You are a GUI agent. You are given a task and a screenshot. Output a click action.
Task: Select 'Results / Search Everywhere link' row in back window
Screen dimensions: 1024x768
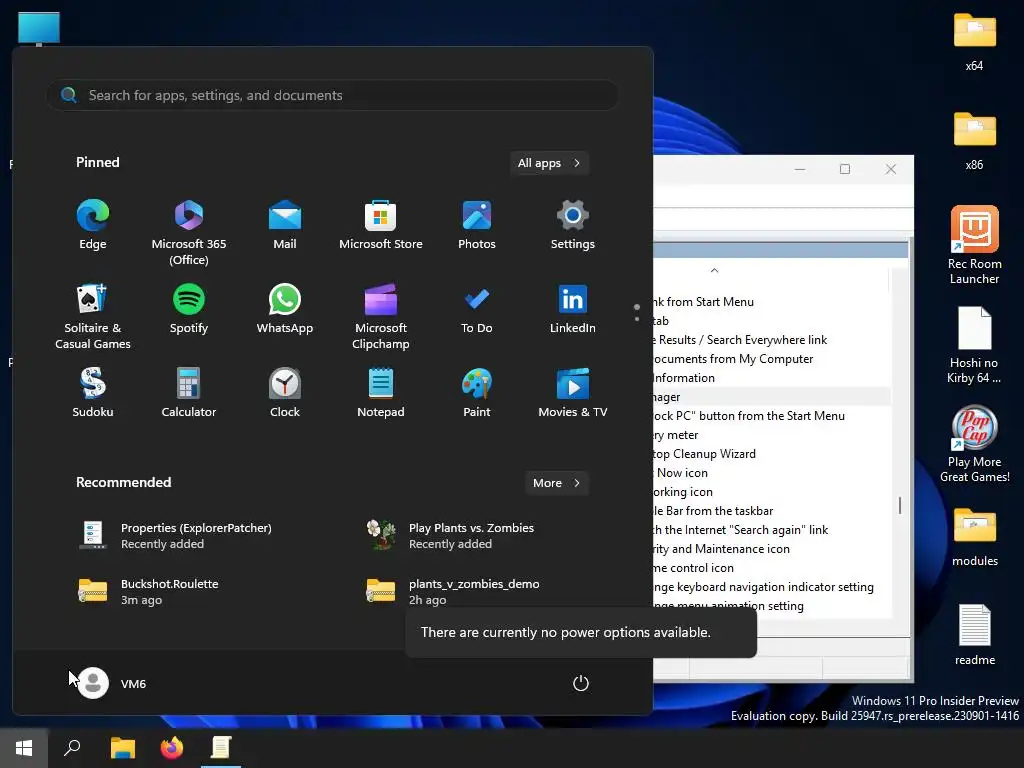coord(772,340)
